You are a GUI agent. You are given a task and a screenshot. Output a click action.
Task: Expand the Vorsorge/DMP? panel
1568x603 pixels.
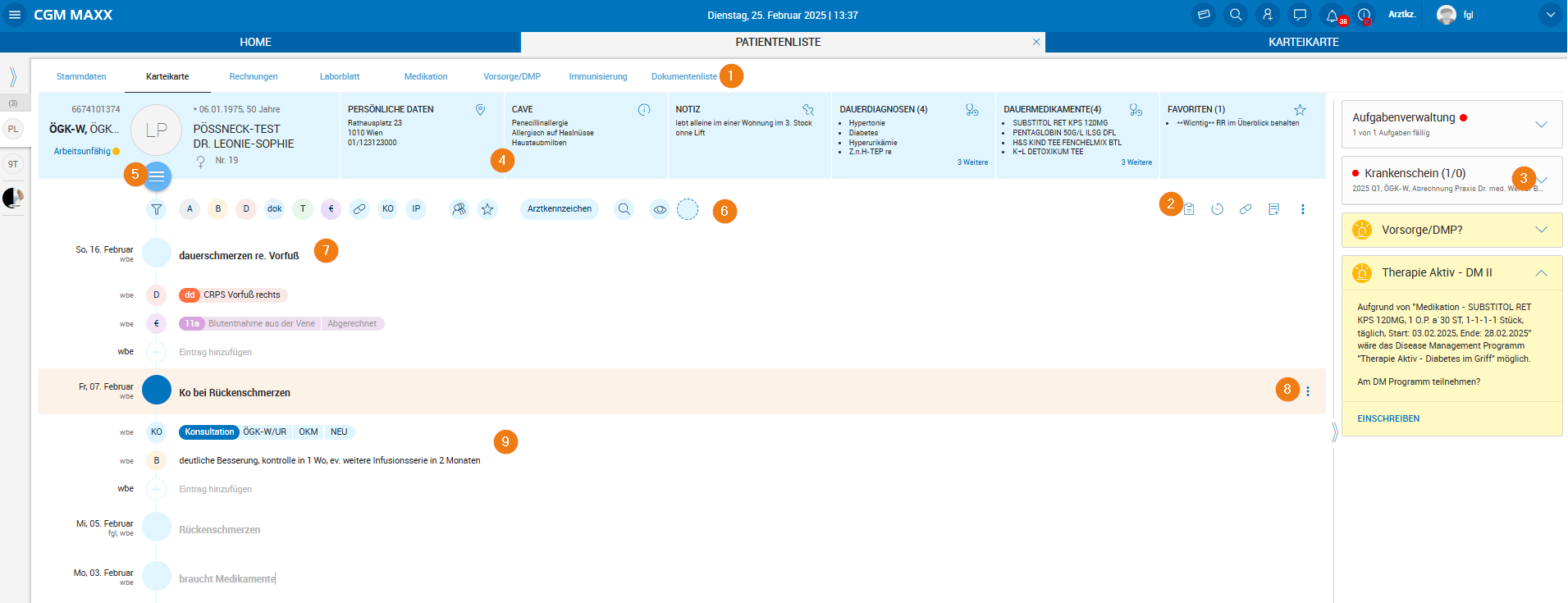pos(1541,230)
